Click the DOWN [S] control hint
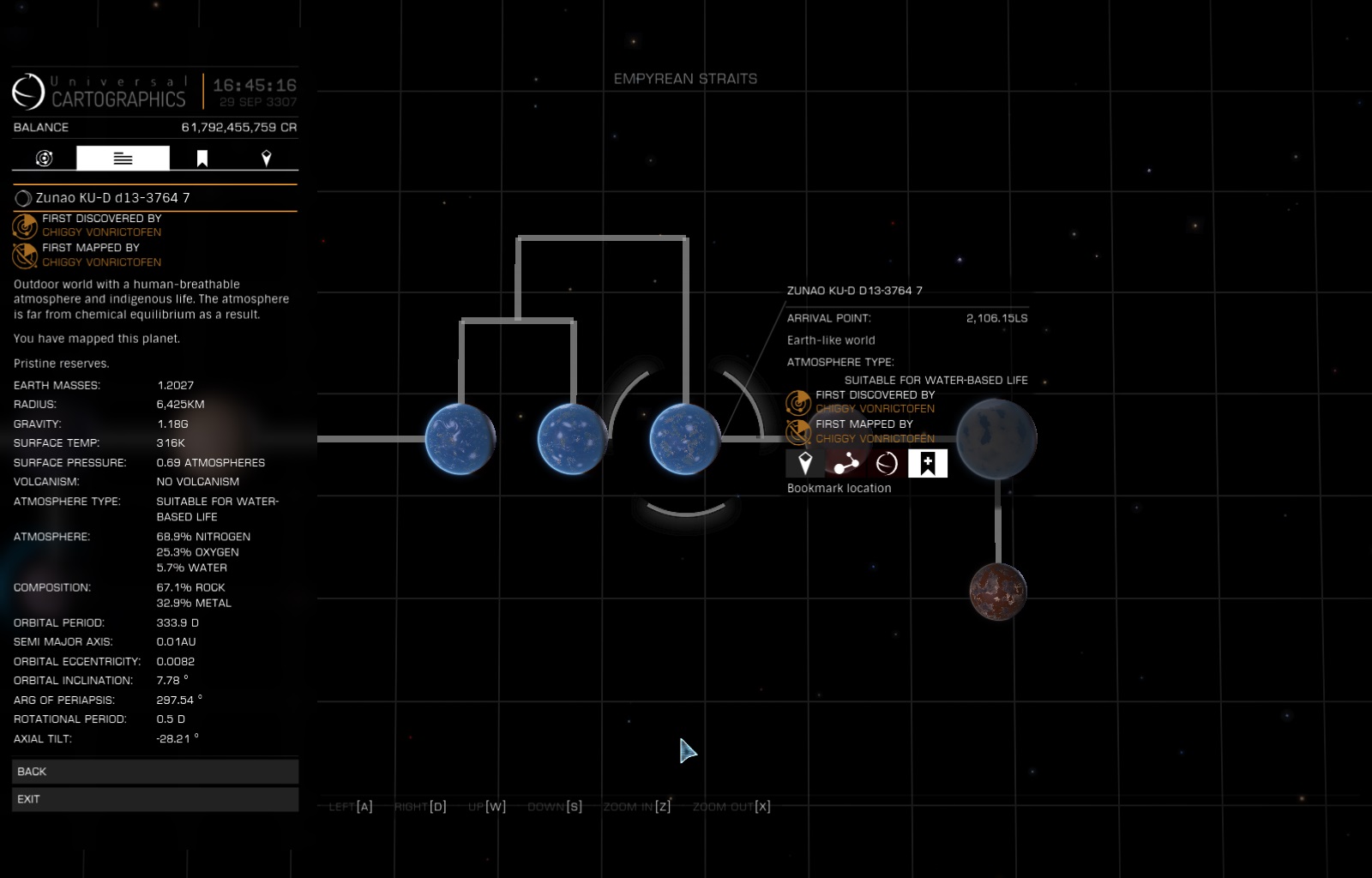Screen dimensions: 1372x878 pyautogui.click(x=555, y=807)
